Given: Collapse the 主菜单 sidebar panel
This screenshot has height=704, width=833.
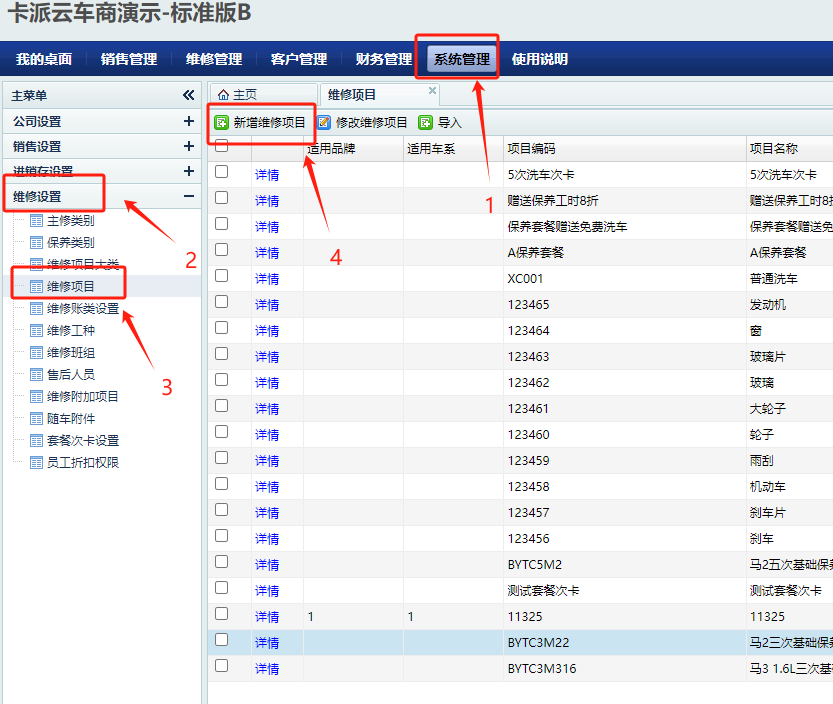Looking at the screenshot, I should point(188,95).
